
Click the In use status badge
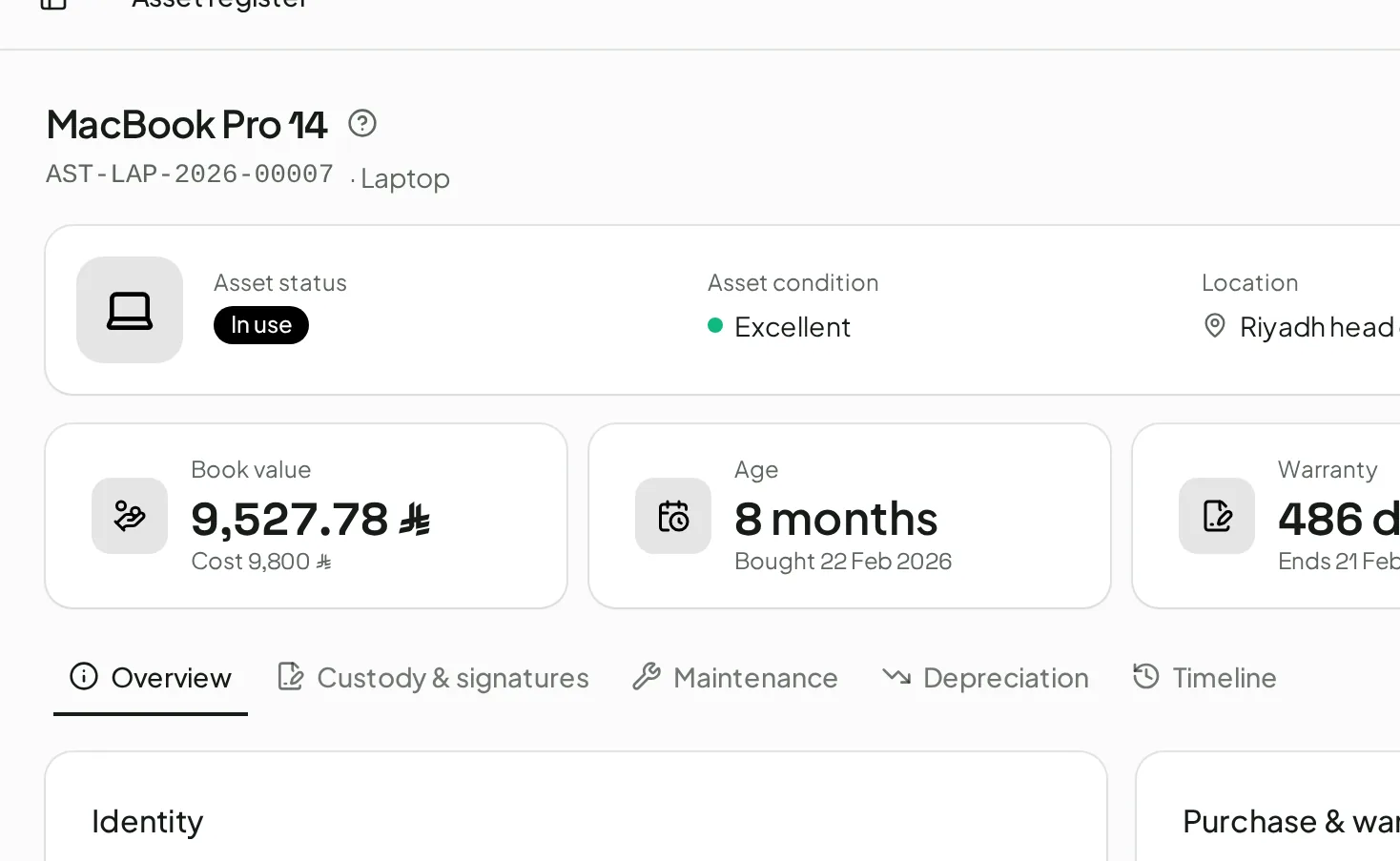pos(261,325)
